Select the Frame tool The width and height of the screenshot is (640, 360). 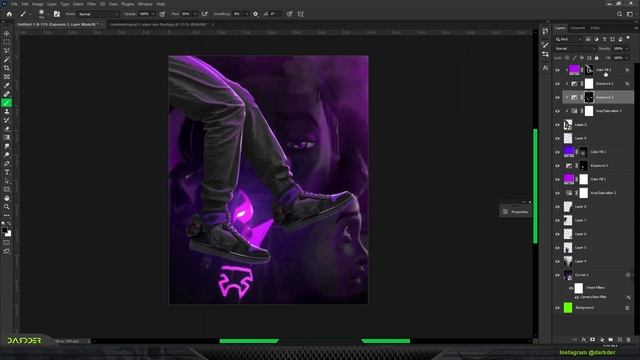click(x=7, y=77)
